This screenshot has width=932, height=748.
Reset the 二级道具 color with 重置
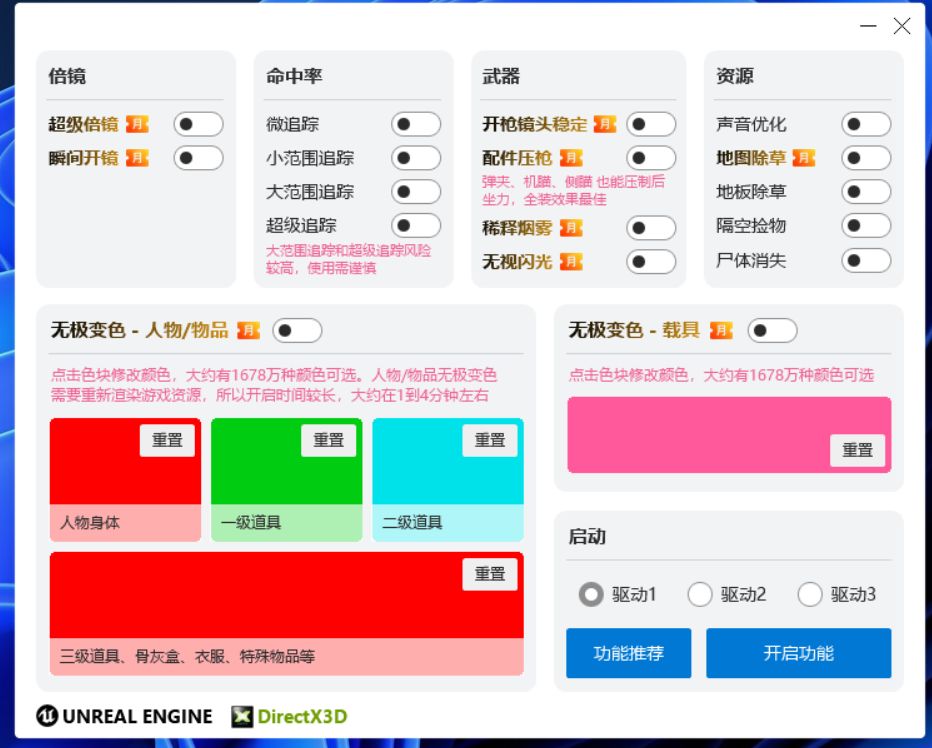coord(489,441)
